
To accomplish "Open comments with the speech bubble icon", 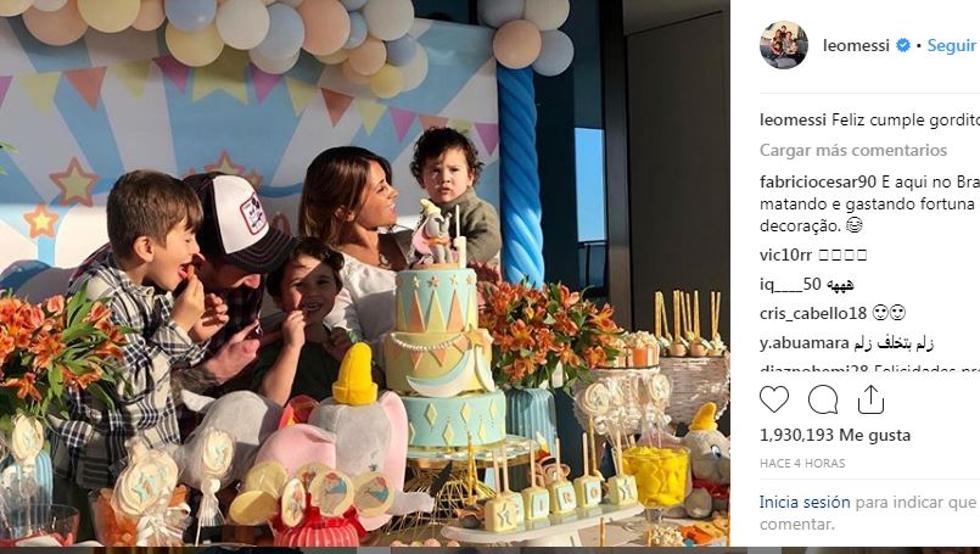I will pos(822,400).
